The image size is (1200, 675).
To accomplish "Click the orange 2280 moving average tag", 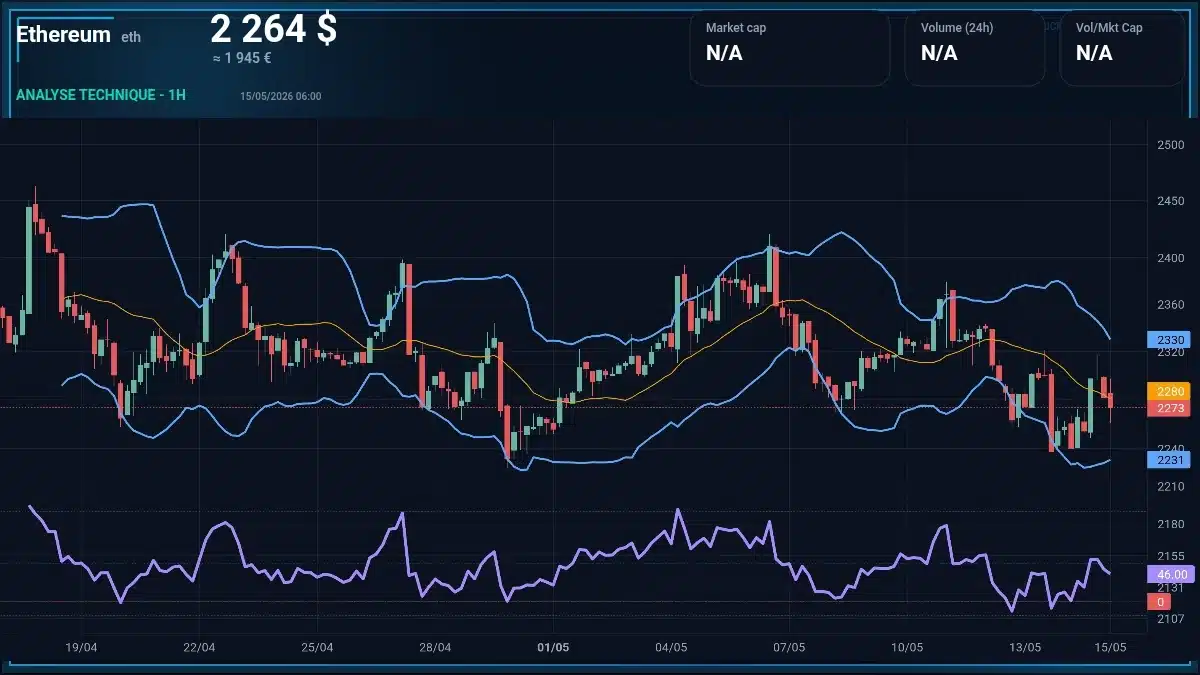I will click(x=1167, y=391).
